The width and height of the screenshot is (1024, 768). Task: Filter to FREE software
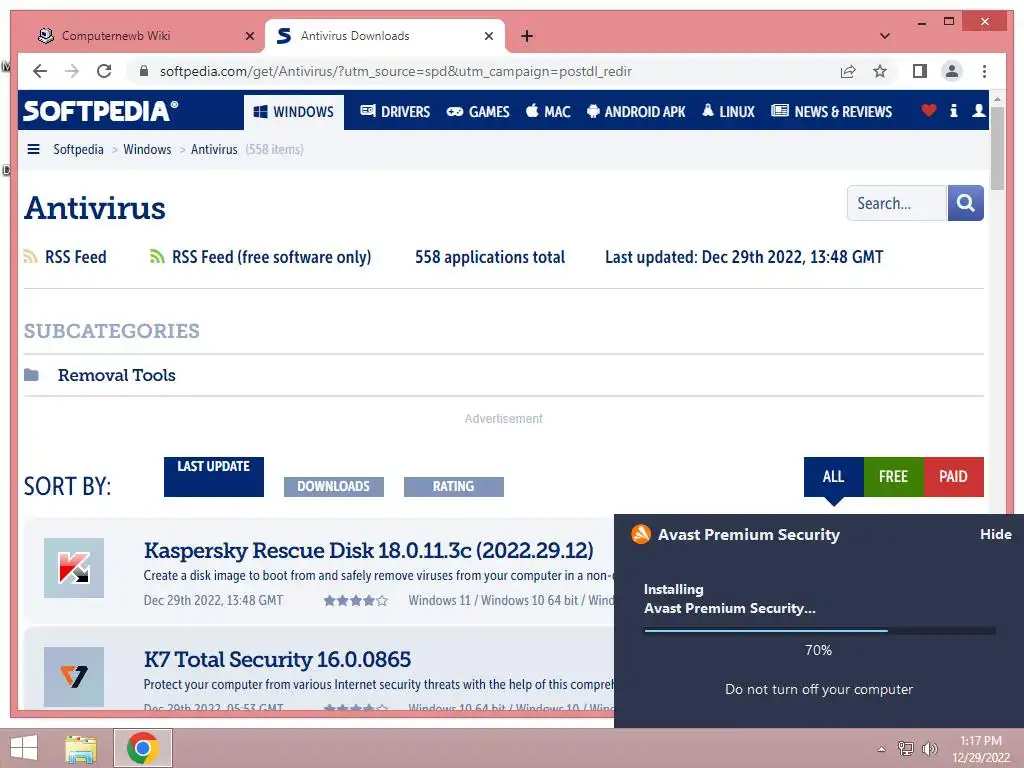[x=893, y=477]
